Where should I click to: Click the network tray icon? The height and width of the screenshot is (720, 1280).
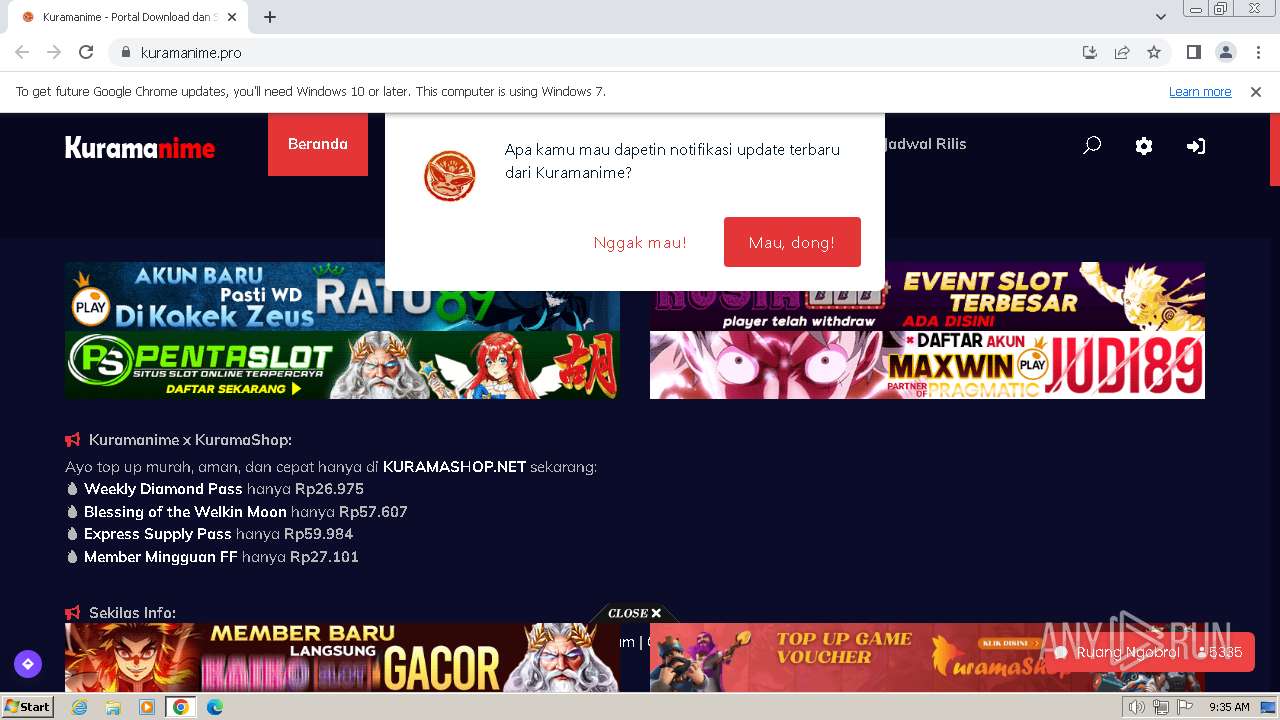pyautogui.click(x=1160, y=707)
